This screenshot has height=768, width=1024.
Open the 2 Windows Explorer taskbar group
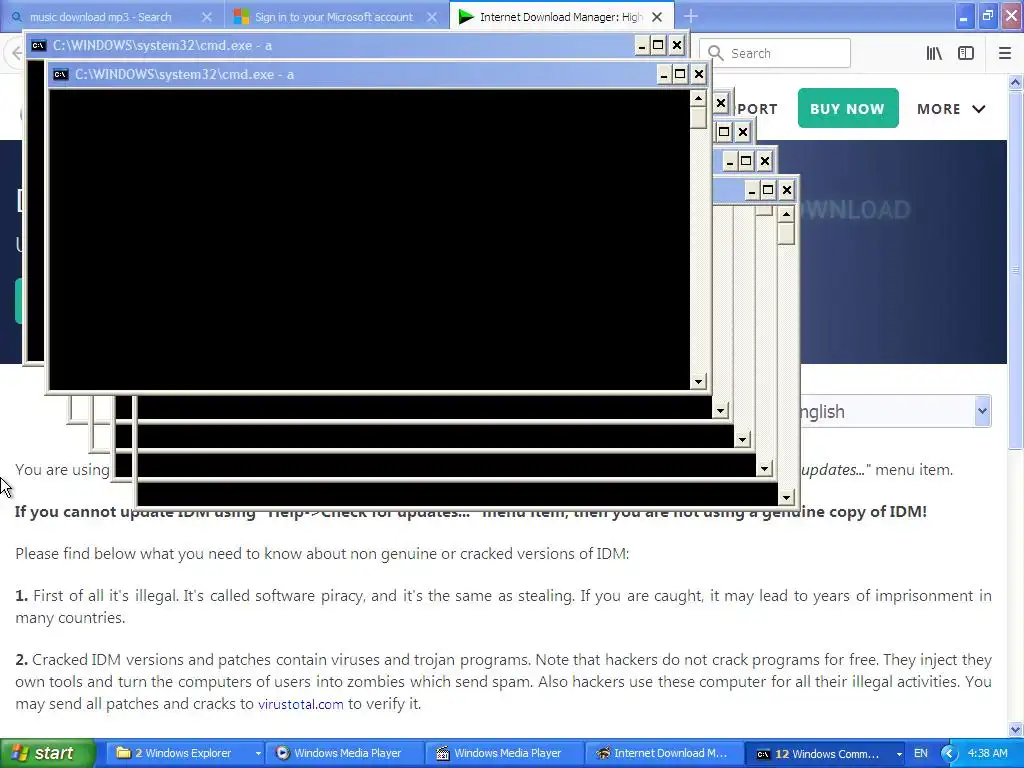pos(186,753)
